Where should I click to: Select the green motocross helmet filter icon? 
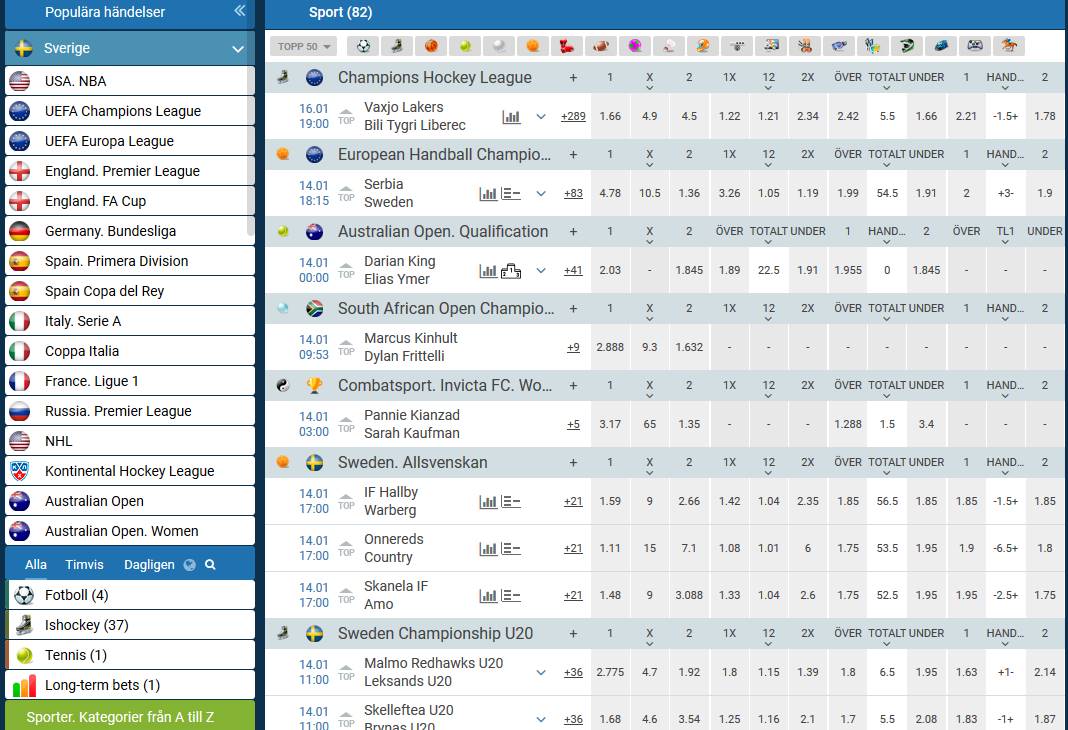(x=907, y=46)
